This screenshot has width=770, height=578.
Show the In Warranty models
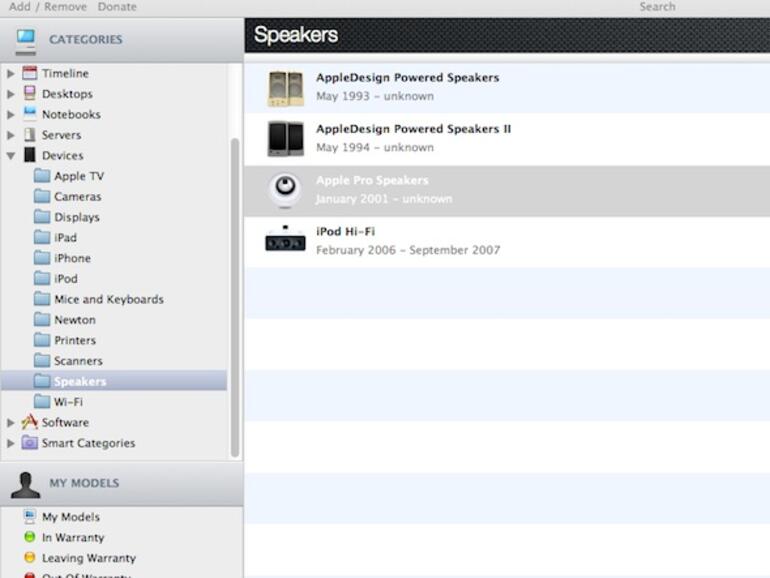(73, 538)
